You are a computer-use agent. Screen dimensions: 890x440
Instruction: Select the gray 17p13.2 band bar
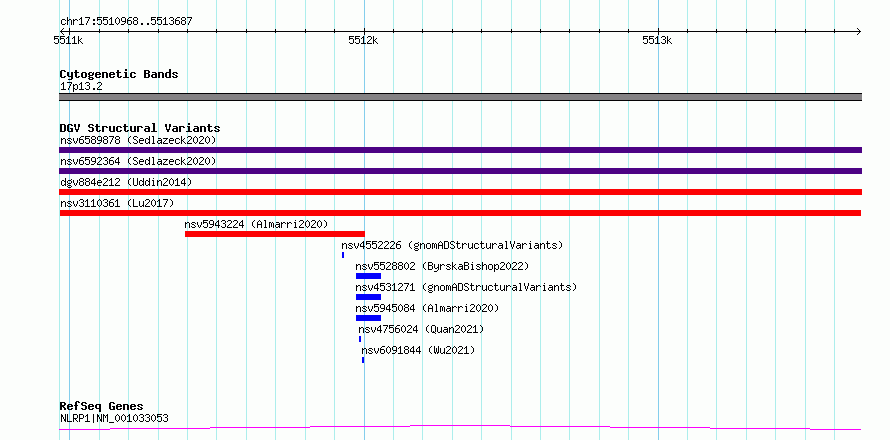point(460,97)
